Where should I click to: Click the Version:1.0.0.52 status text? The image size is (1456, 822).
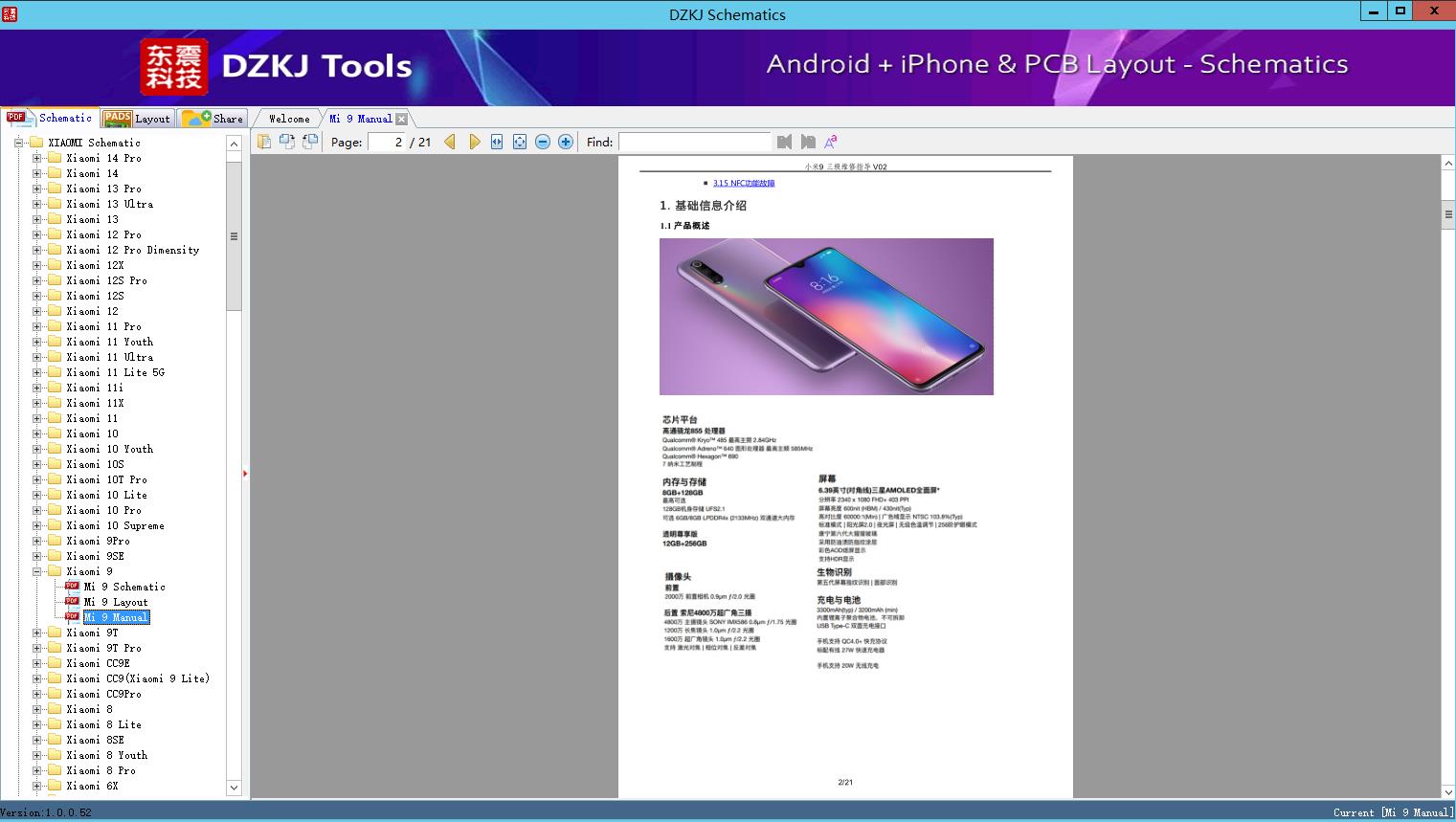(47, 812)
